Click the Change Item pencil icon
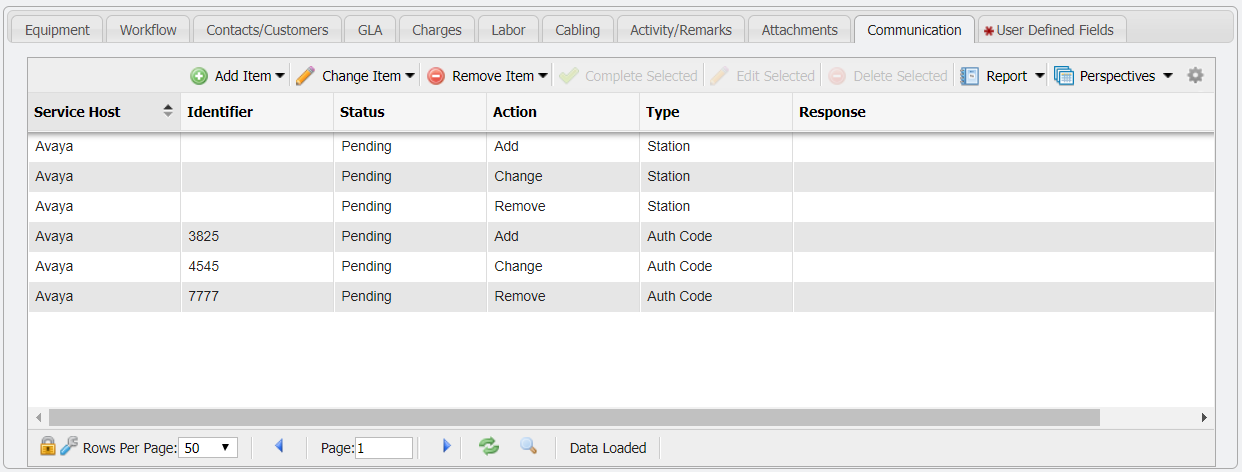 305,76
